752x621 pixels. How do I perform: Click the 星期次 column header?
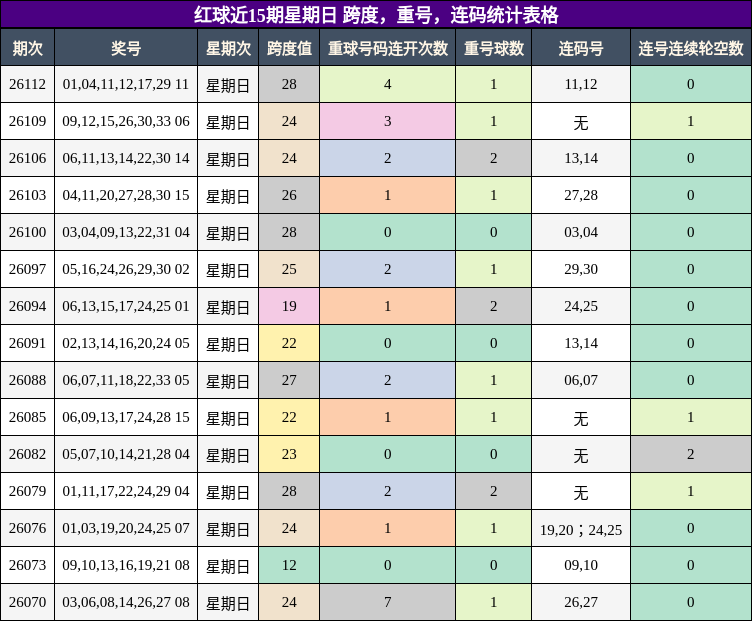coord(228,48)
